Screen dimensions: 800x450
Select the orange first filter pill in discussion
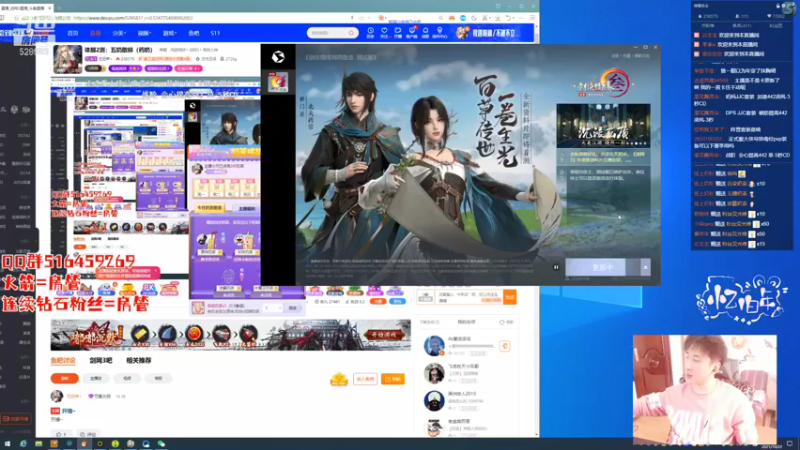[x=65, y=379]
